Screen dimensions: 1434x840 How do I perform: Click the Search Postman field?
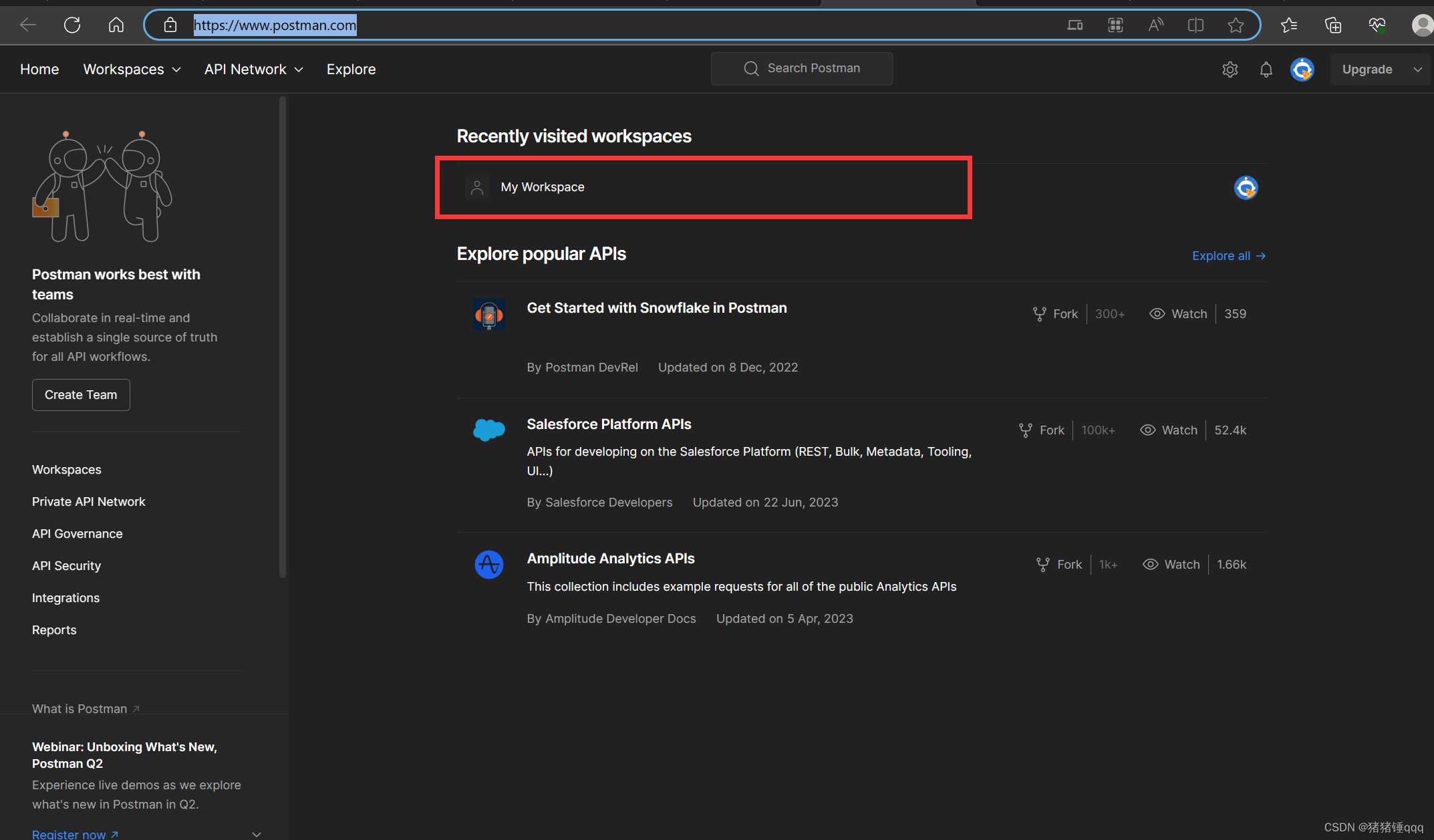[x=801, y=68]
